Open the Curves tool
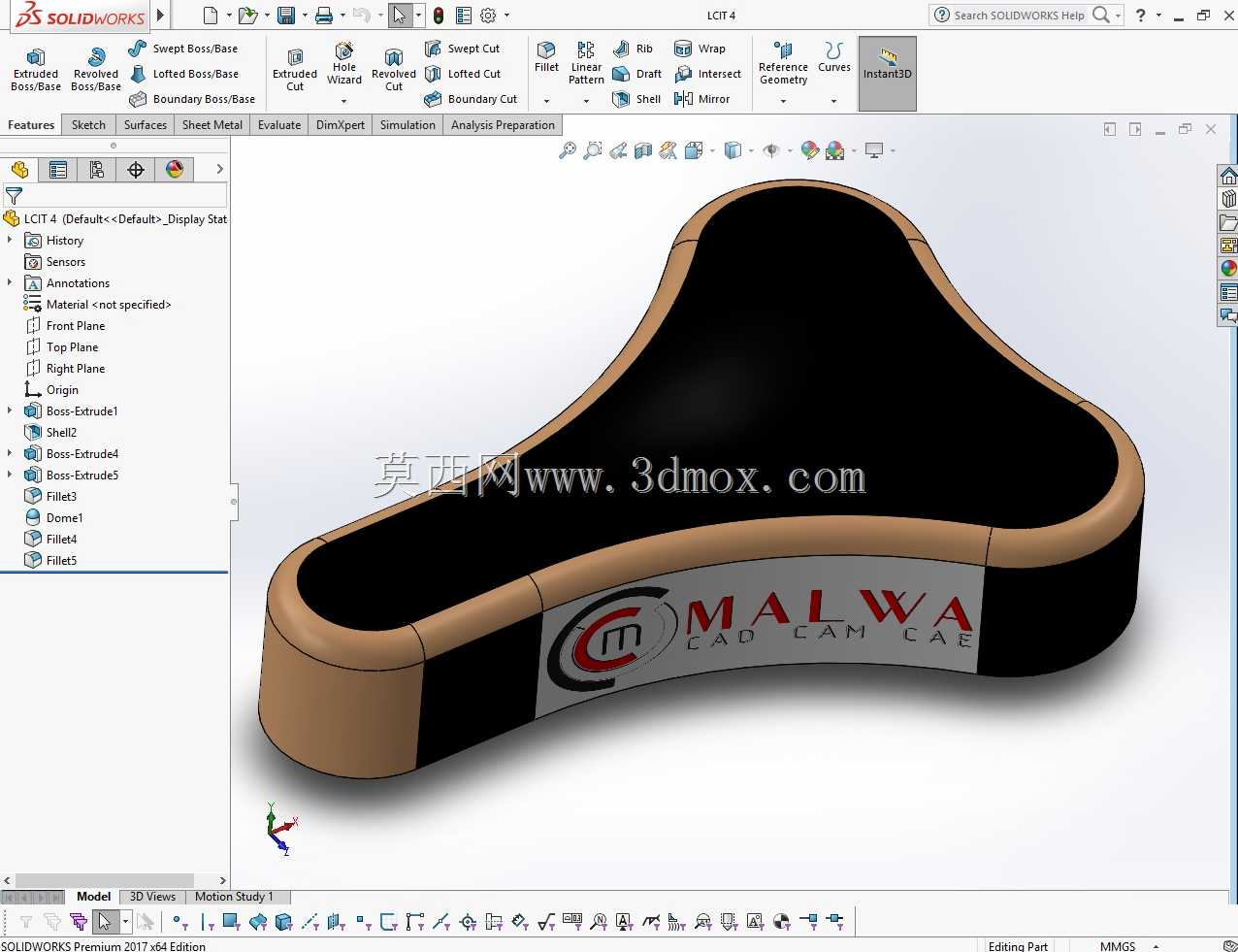 (x=833, y=56)
